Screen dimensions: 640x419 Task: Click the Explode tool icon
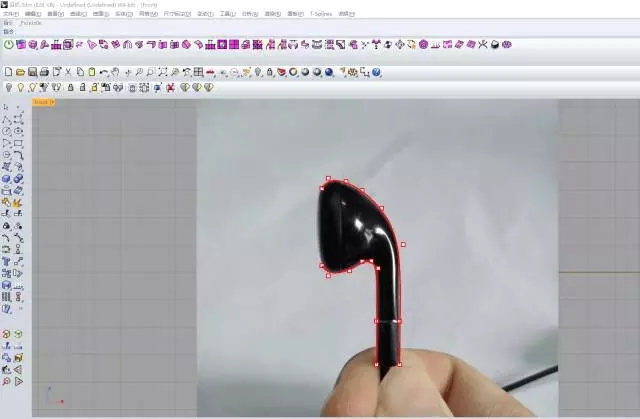18,202
